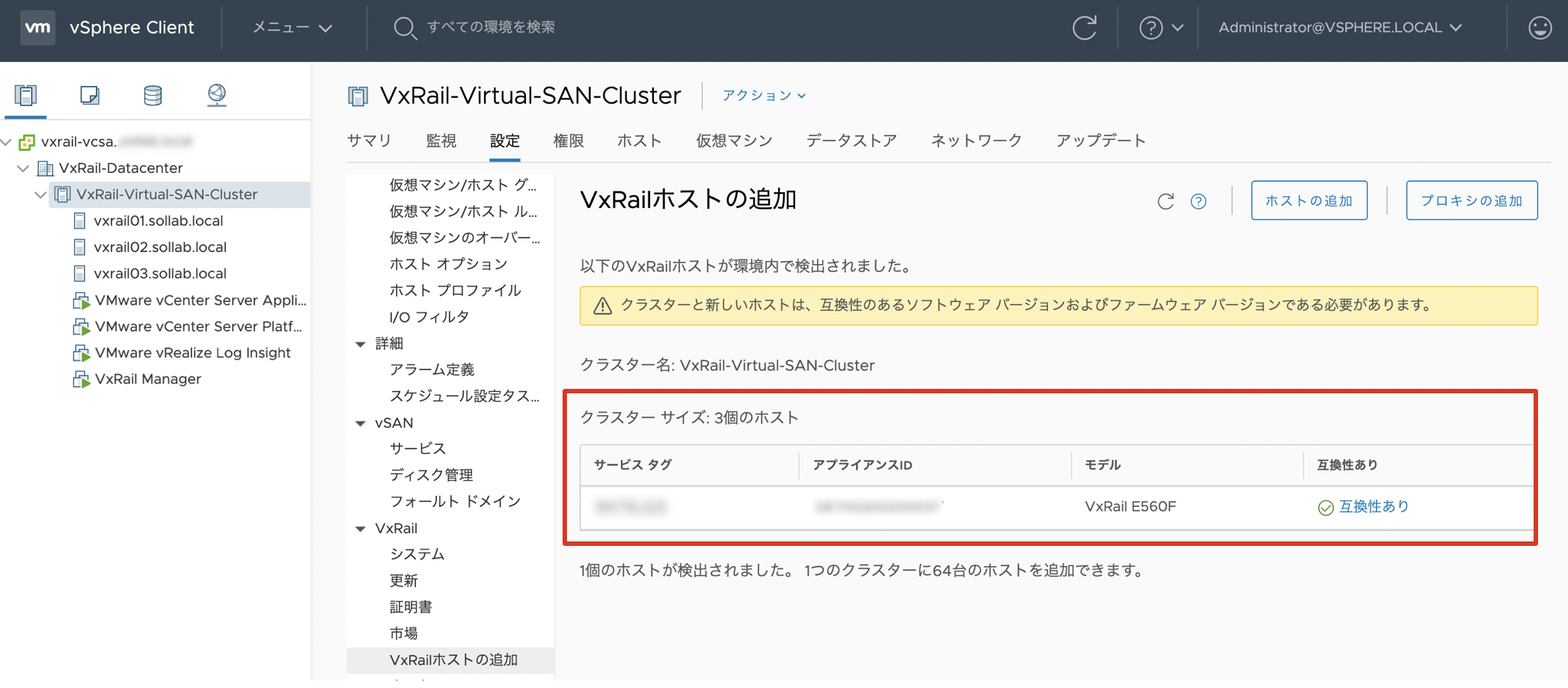Image resolution: width=1568 pixels, height=688 pixels.
Task: Collapse the vxrail-vcsa tree node
Action: click(x=7, y=141)
